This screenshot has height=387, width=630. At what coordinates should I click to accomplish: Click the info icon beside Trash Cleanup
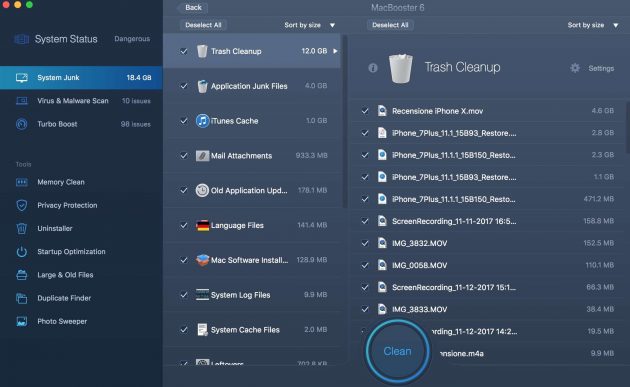373,68
